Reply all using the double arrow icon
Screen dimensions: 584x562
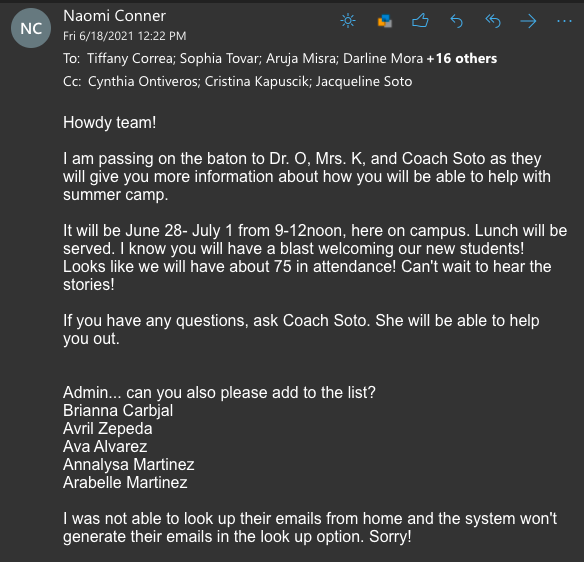[493, 21]
